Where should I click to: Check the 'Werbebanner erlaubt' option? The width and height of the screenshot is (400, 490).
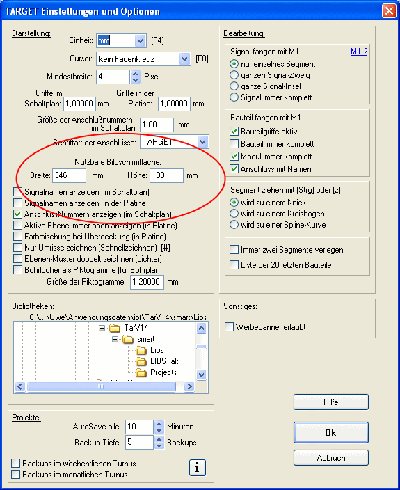[229, 327]
